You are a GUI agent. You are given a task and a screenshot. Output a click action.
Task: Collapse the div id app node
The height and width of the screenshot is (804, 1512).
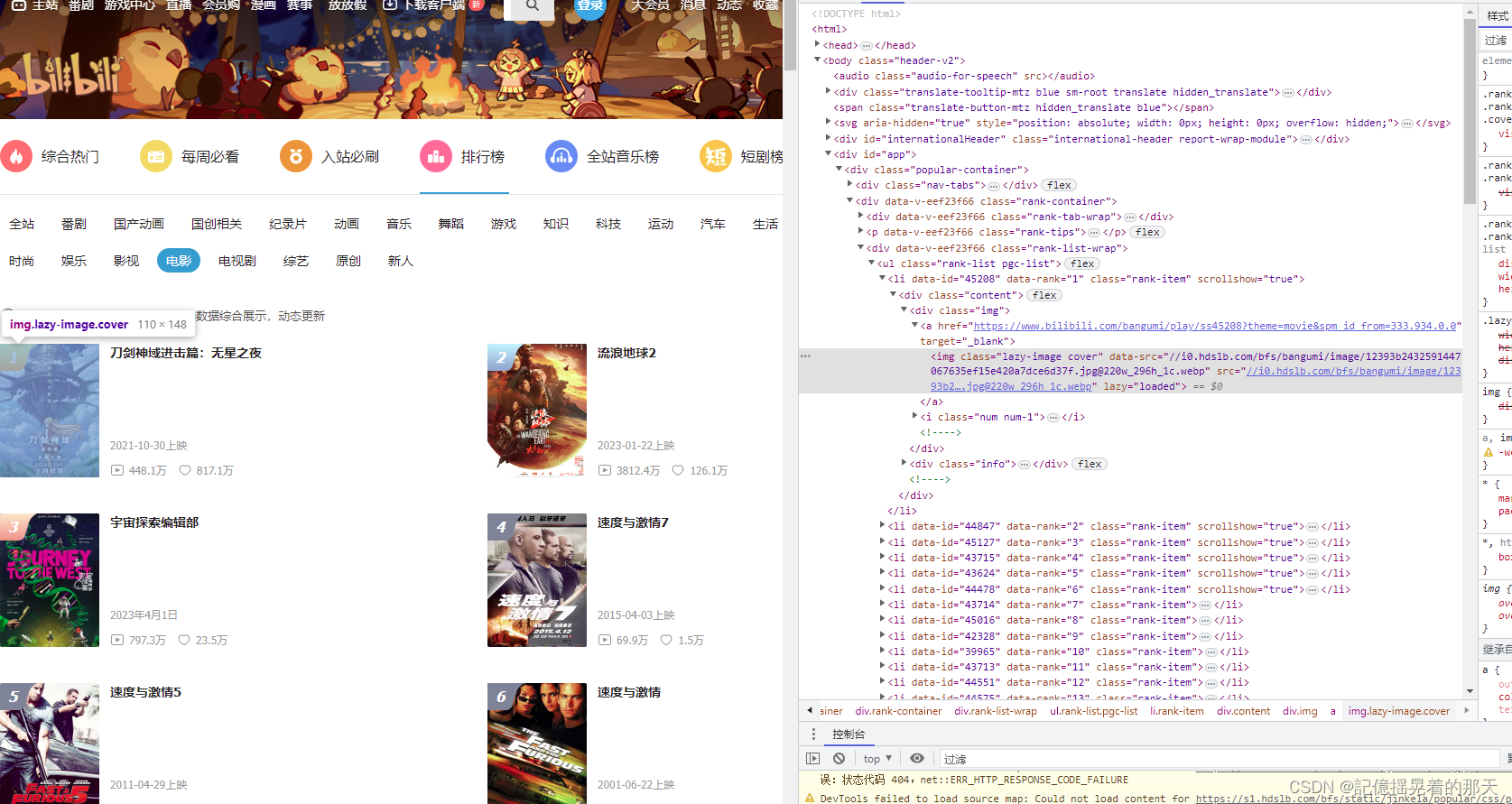click(829, 154)
